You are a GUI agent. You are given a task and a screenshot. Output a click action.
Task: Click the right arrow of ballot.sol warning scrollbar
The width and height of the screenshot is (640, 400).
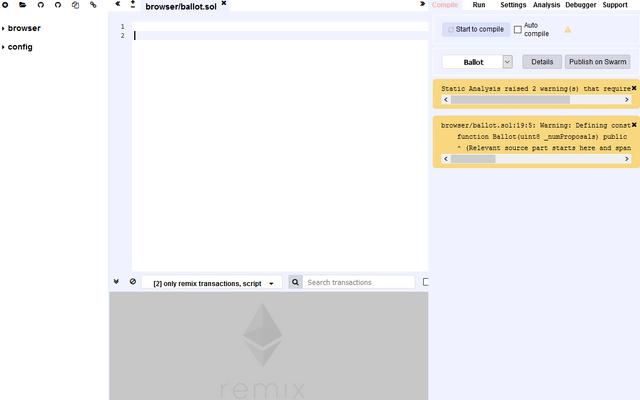[627, 159]
